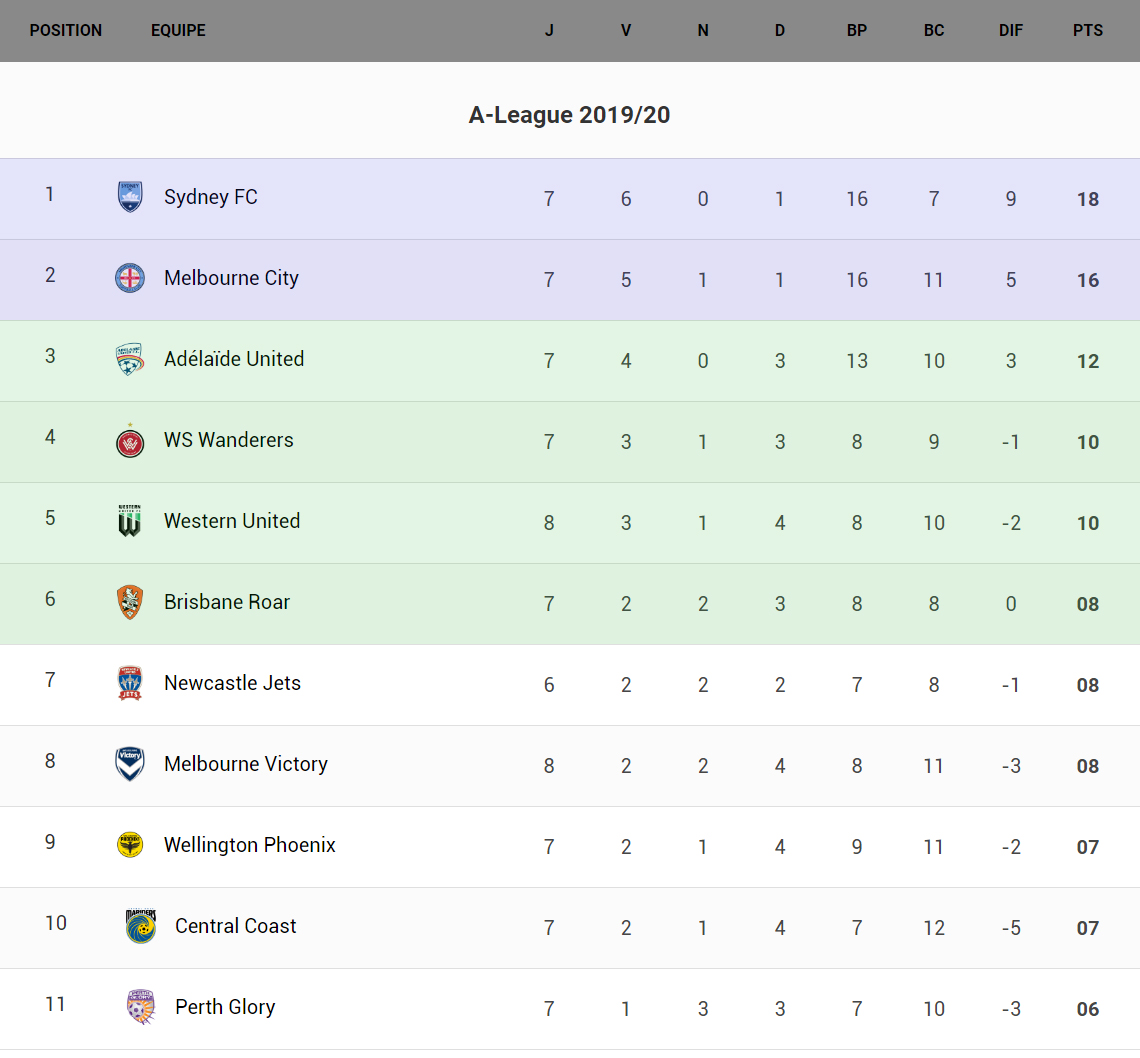Click the Wellington Phoenix yellow logo
1140x1058 pixels.
click(x=130, y=845)
